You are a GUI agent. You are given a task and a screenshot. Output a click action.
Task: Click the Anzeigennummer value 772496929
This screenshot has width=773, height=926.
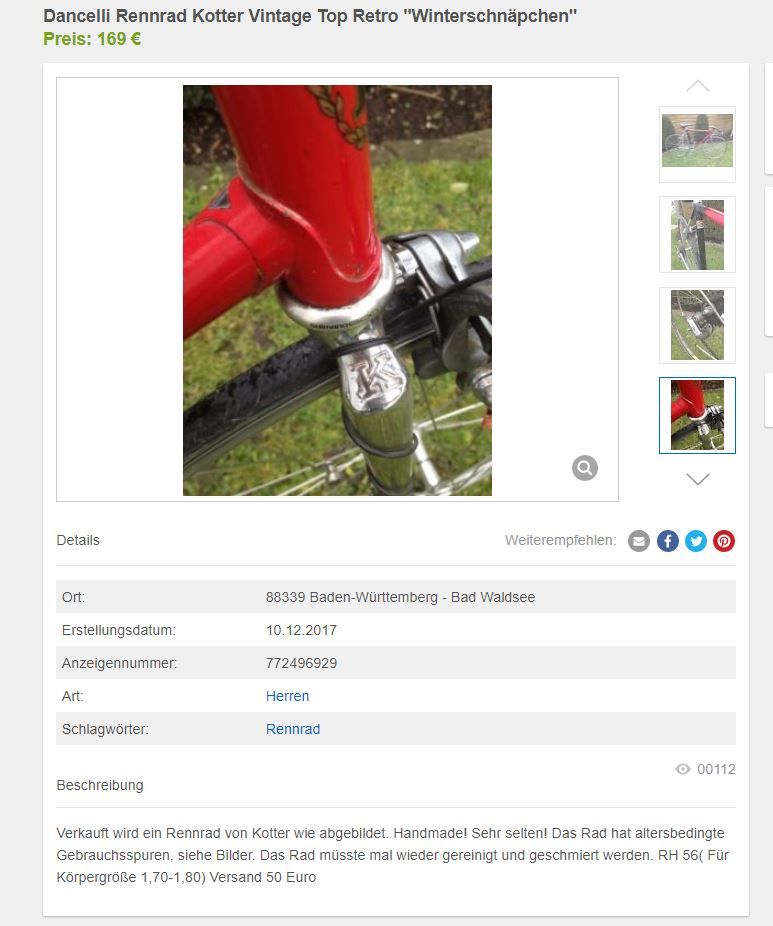pos(301,663)
